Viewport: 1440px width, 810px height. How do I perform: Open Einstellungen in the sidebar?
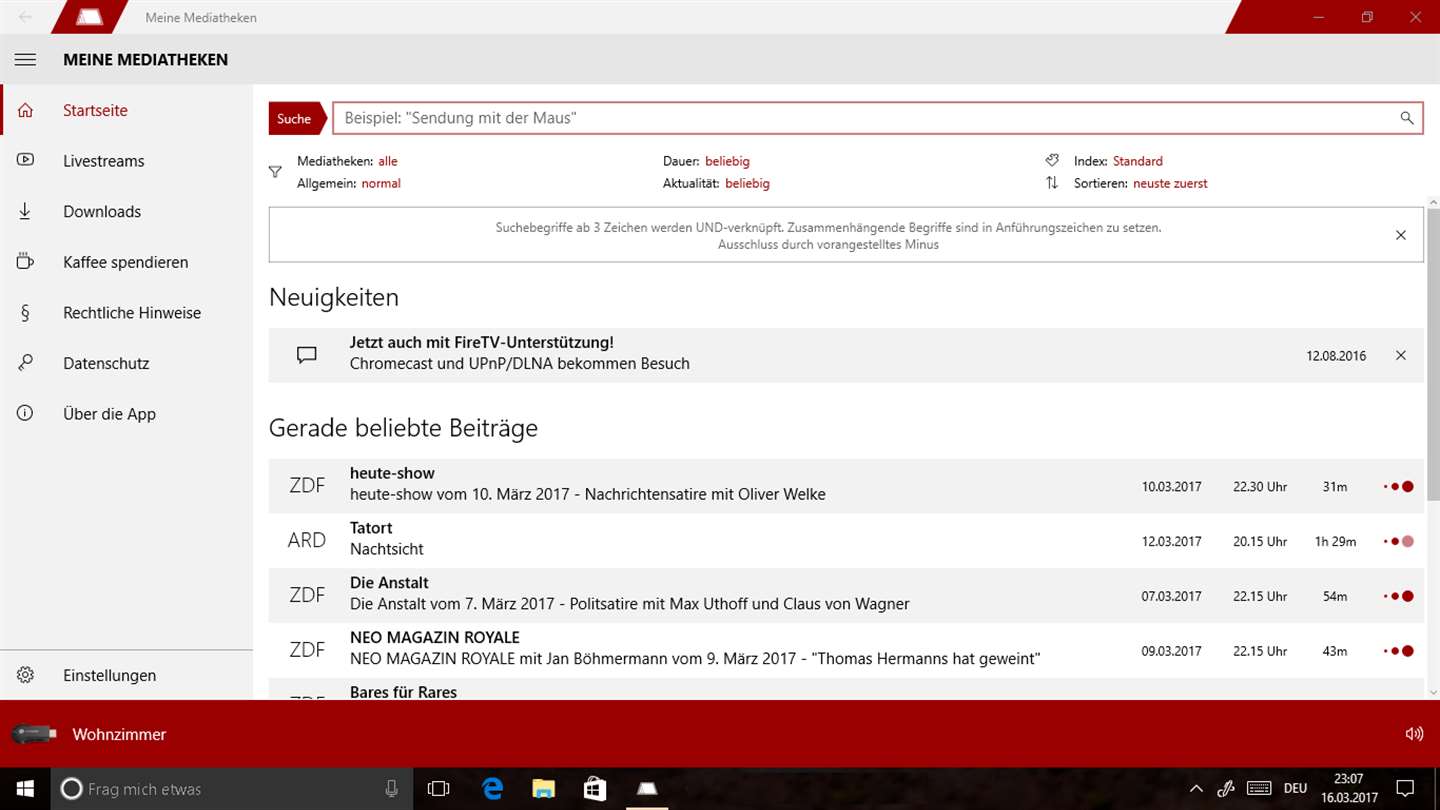pyautogui.click(x=127, y=676)
